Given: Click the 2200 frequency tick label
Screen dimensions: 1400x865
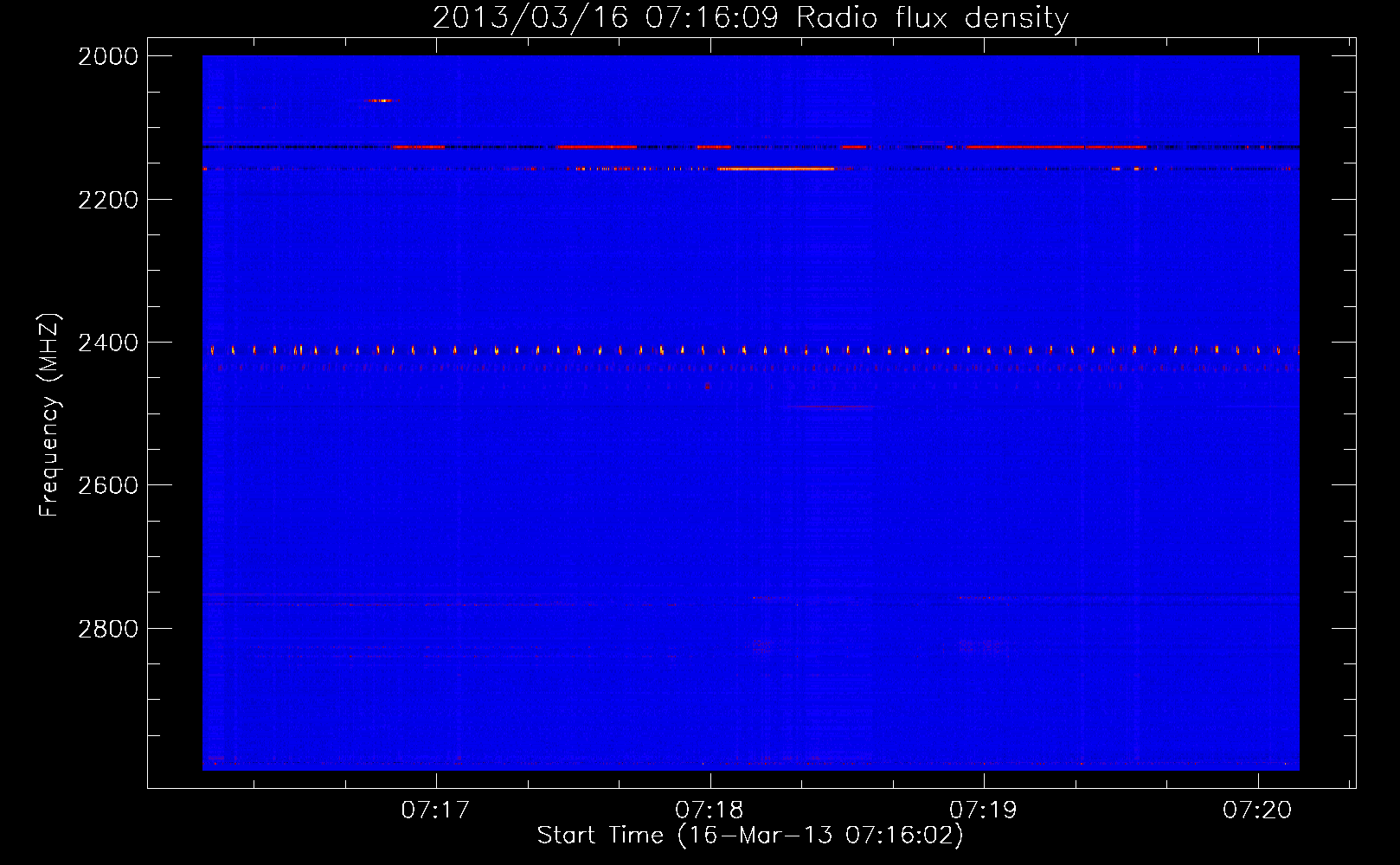Looking at the screenshot, I should pyautogui.click(x=108, y=200).
